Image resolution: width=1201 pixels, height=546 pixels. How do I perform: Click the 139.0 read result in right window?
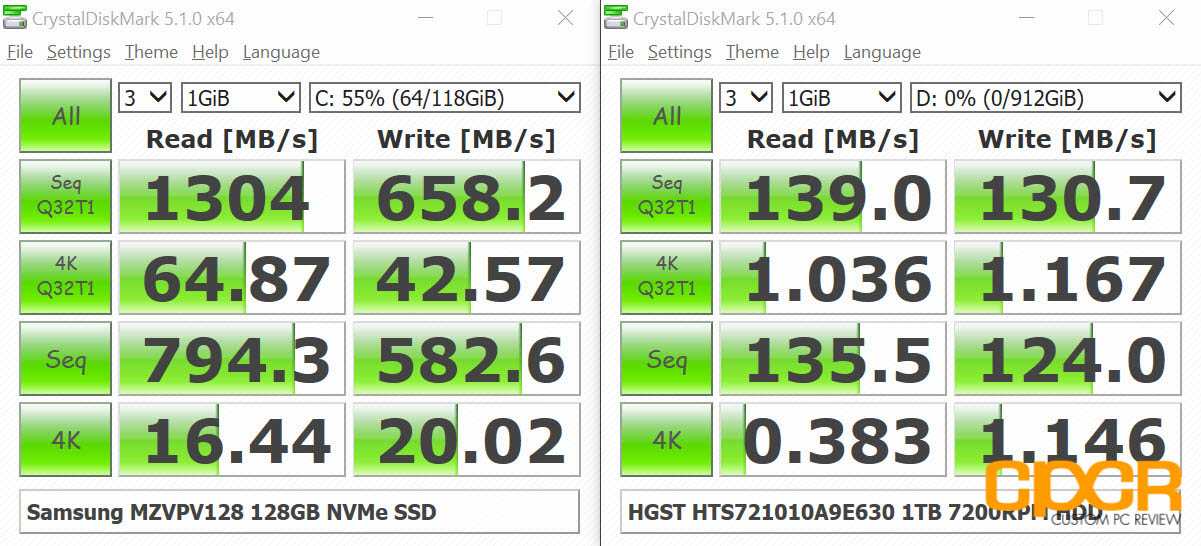(834, 197)
